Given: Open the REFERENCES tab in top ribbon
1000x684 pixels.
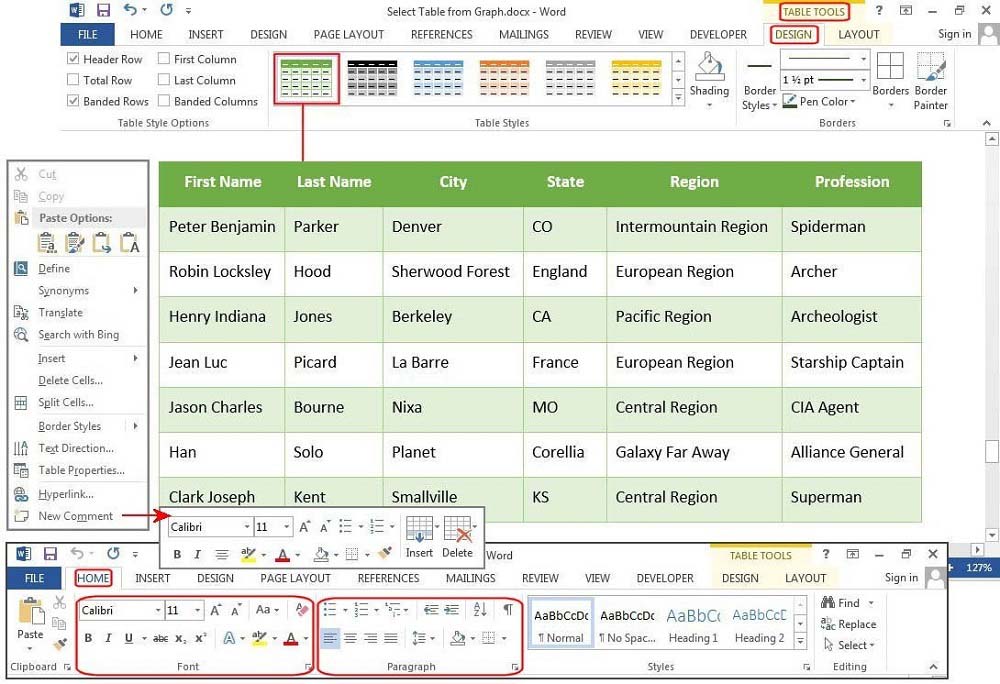Looking at the screenshot, I should tap(442, 34).
